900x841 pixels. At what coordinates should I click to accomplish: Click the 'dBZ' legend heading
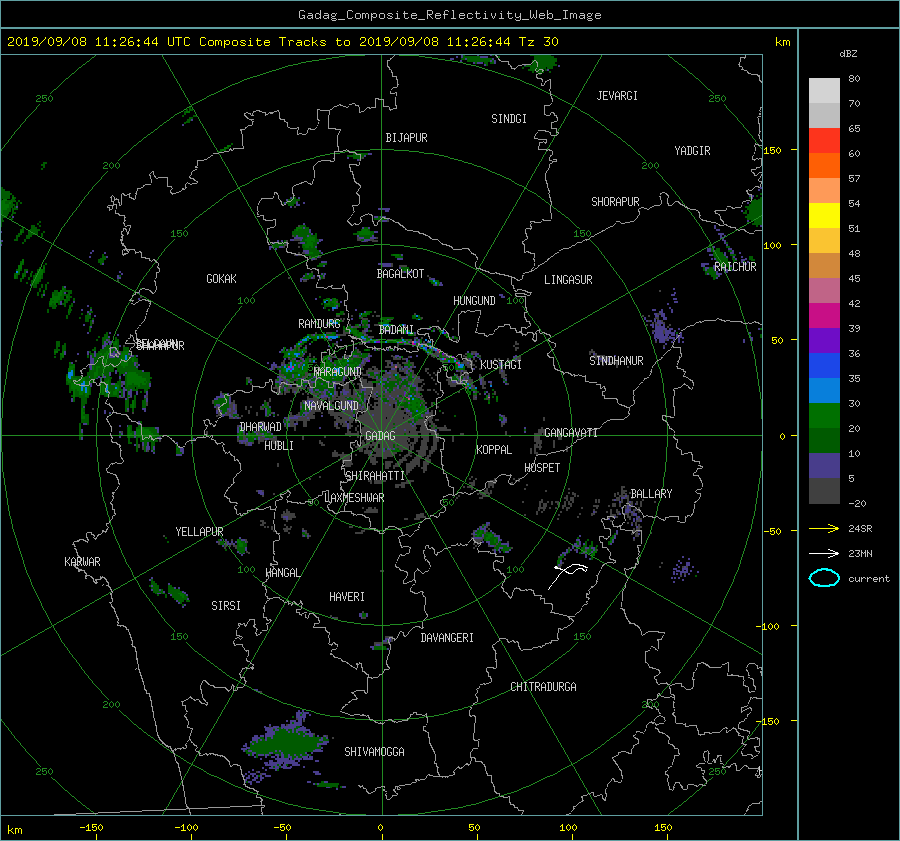[848, 54]
